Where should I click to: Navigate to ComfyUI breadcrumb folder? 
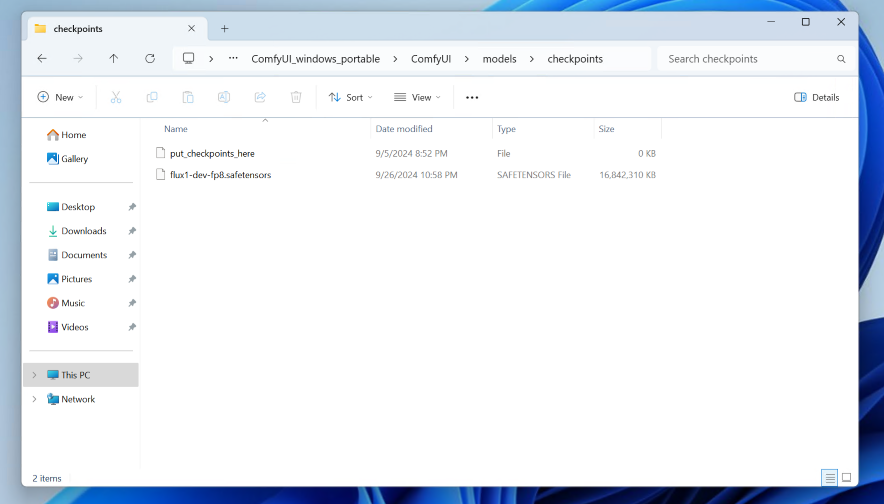coord(431,59)
